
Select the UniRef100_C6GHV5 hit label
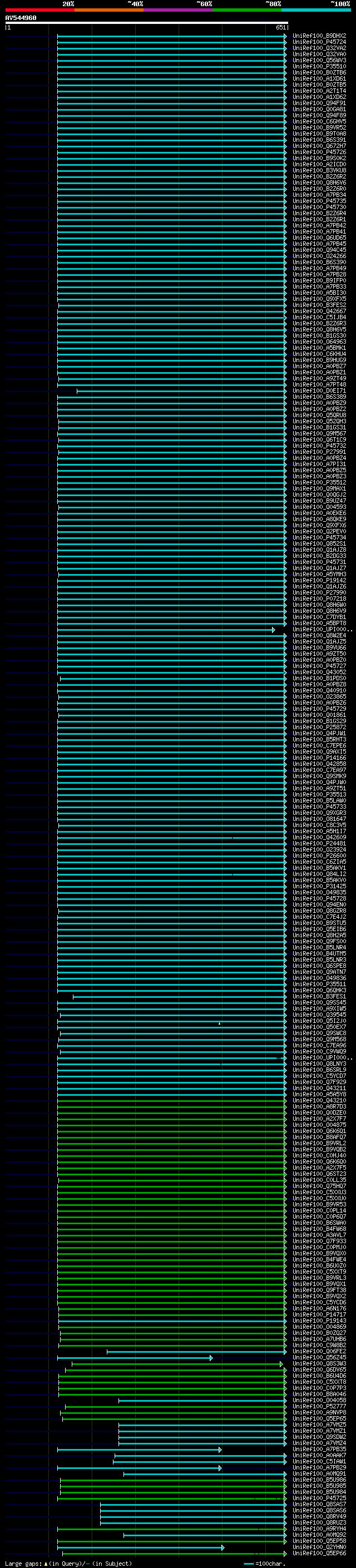click(319, 122)
